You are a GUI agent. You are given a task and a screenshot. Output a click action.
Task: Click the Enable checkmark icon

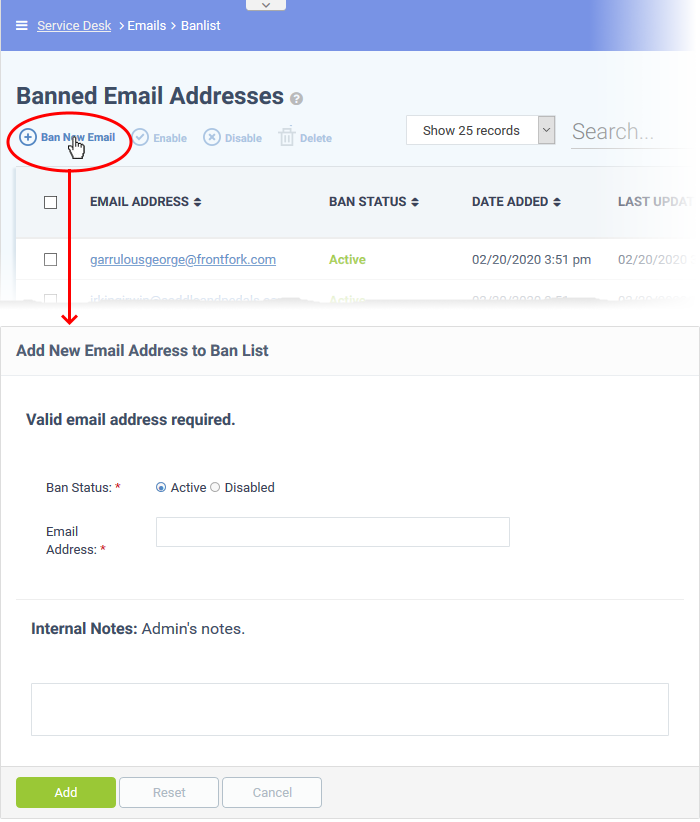tap(141, 137)
